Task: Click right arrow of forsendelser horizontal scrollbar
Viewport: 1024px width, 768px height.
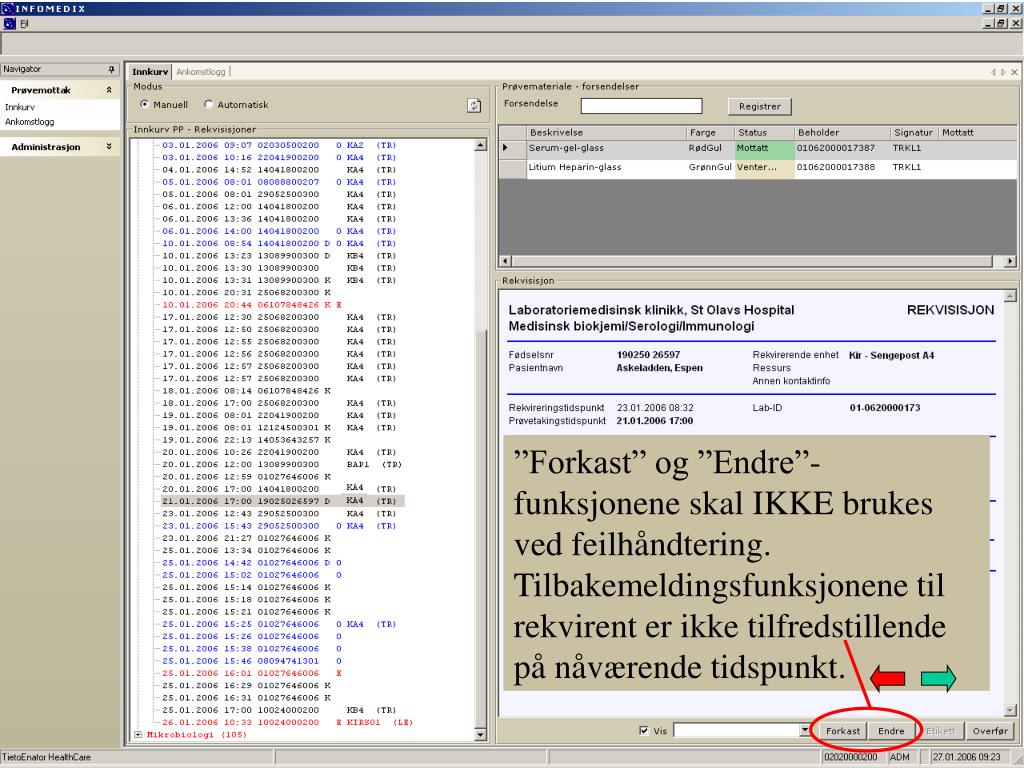Action: pos(1010,261)
